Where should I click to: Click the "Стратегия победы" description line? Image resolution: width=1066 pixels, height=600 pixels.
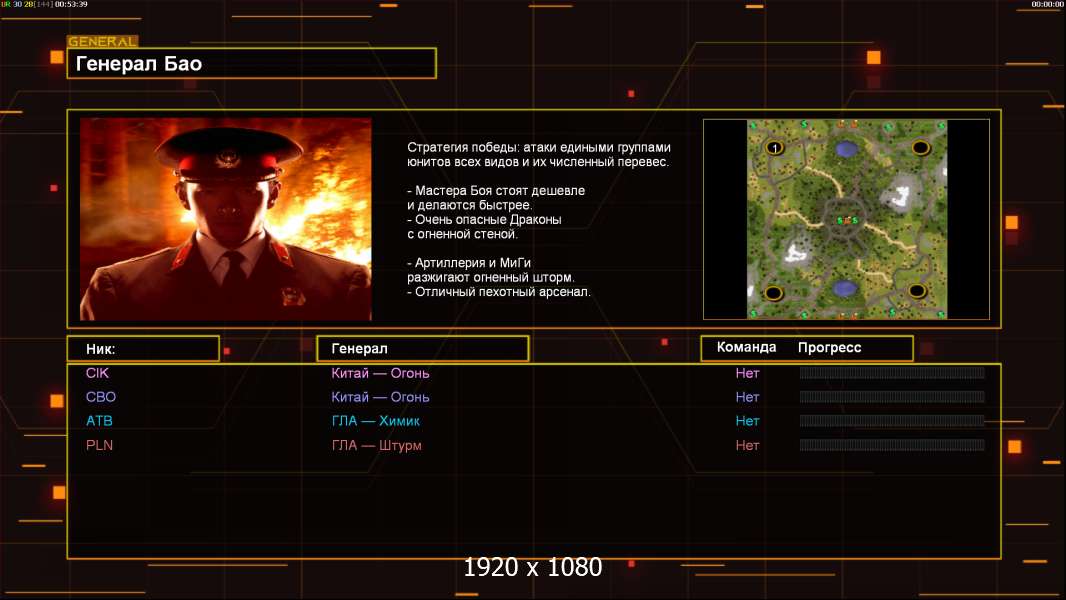(x=539, y=147)
